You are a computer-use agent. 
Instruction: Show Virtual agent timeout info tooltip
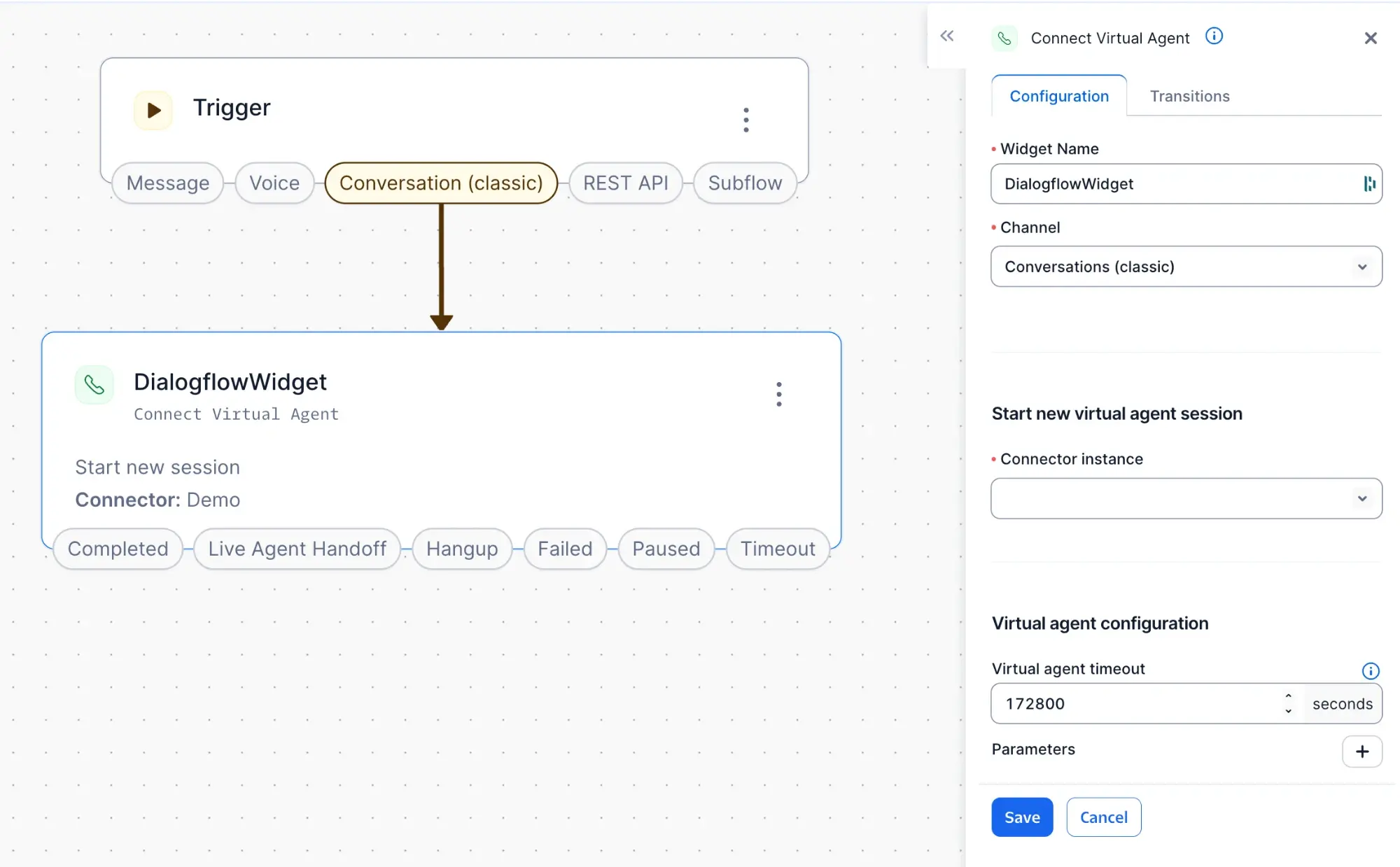click(x=1371, y=670)
